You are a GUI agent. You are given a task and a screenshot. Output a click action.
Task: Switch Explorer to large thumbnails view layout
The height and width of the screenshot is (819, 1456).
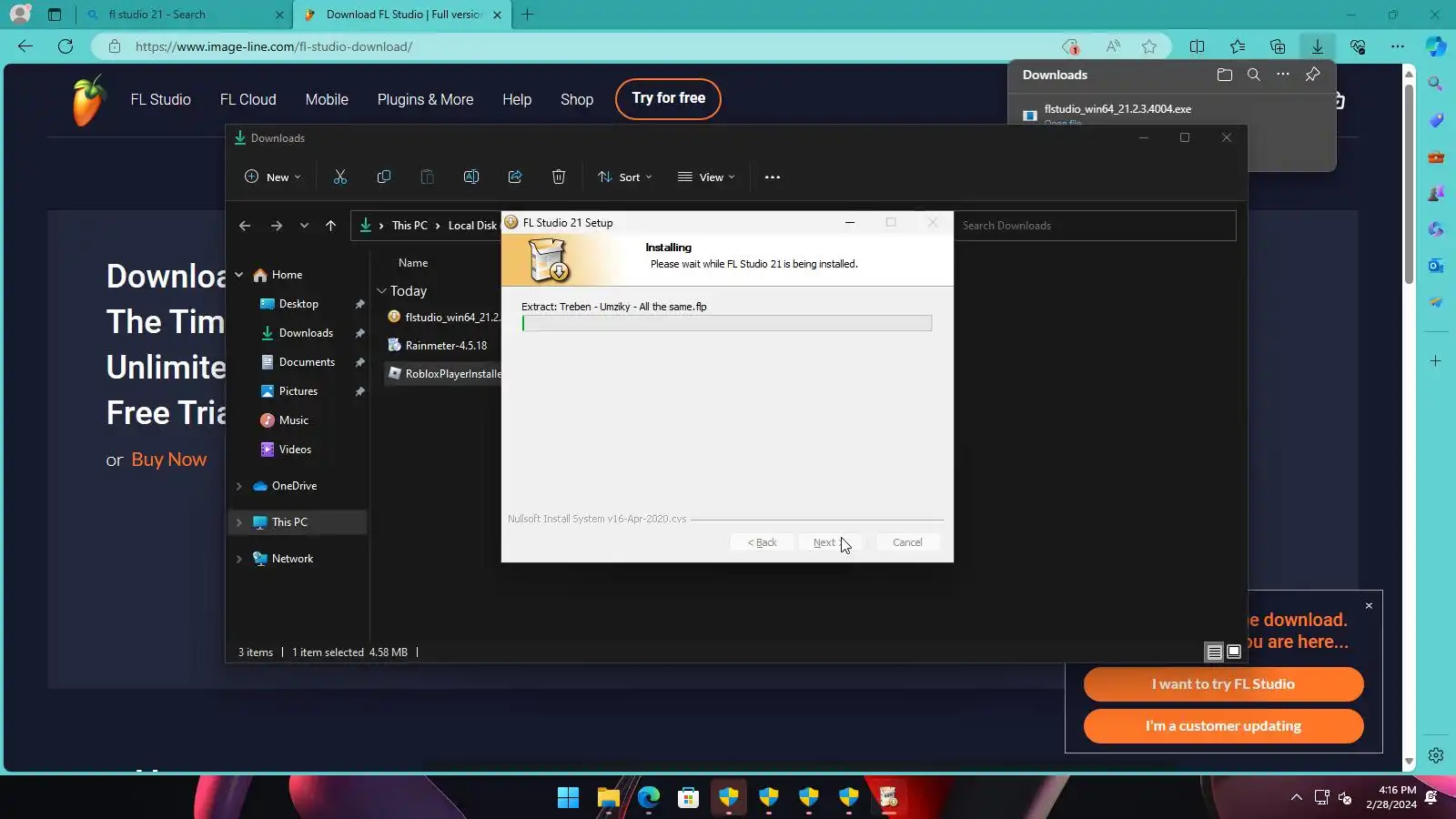[1234, 652]
